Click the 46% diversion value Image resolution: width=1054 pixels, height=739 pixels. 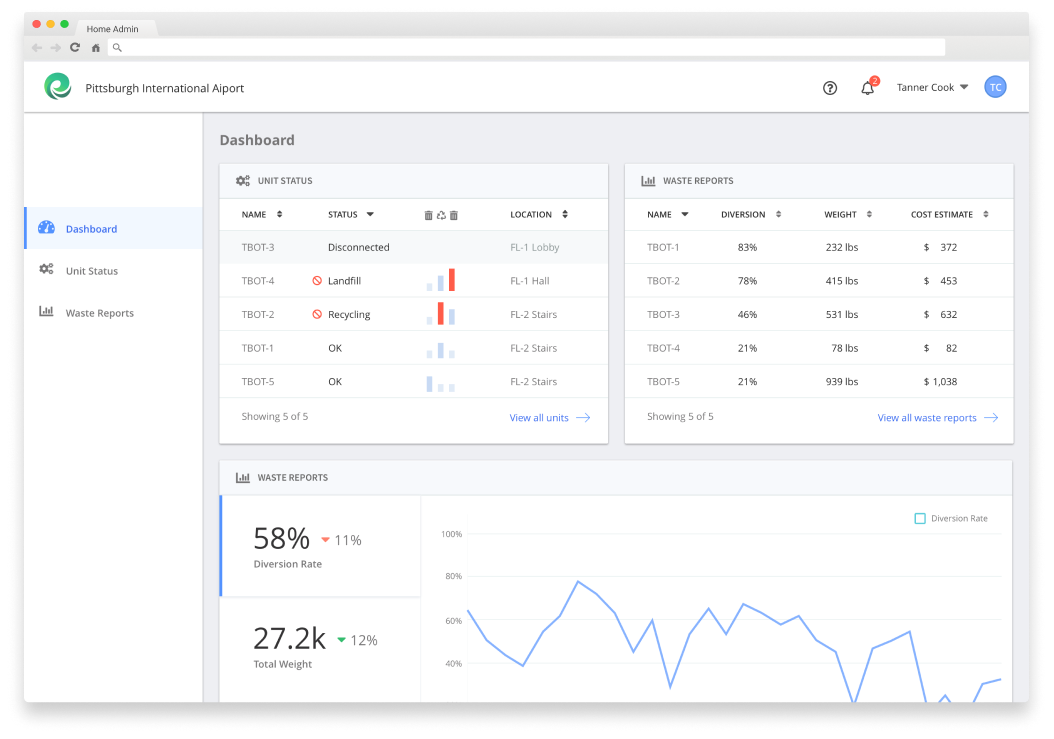tap(747, 314)
